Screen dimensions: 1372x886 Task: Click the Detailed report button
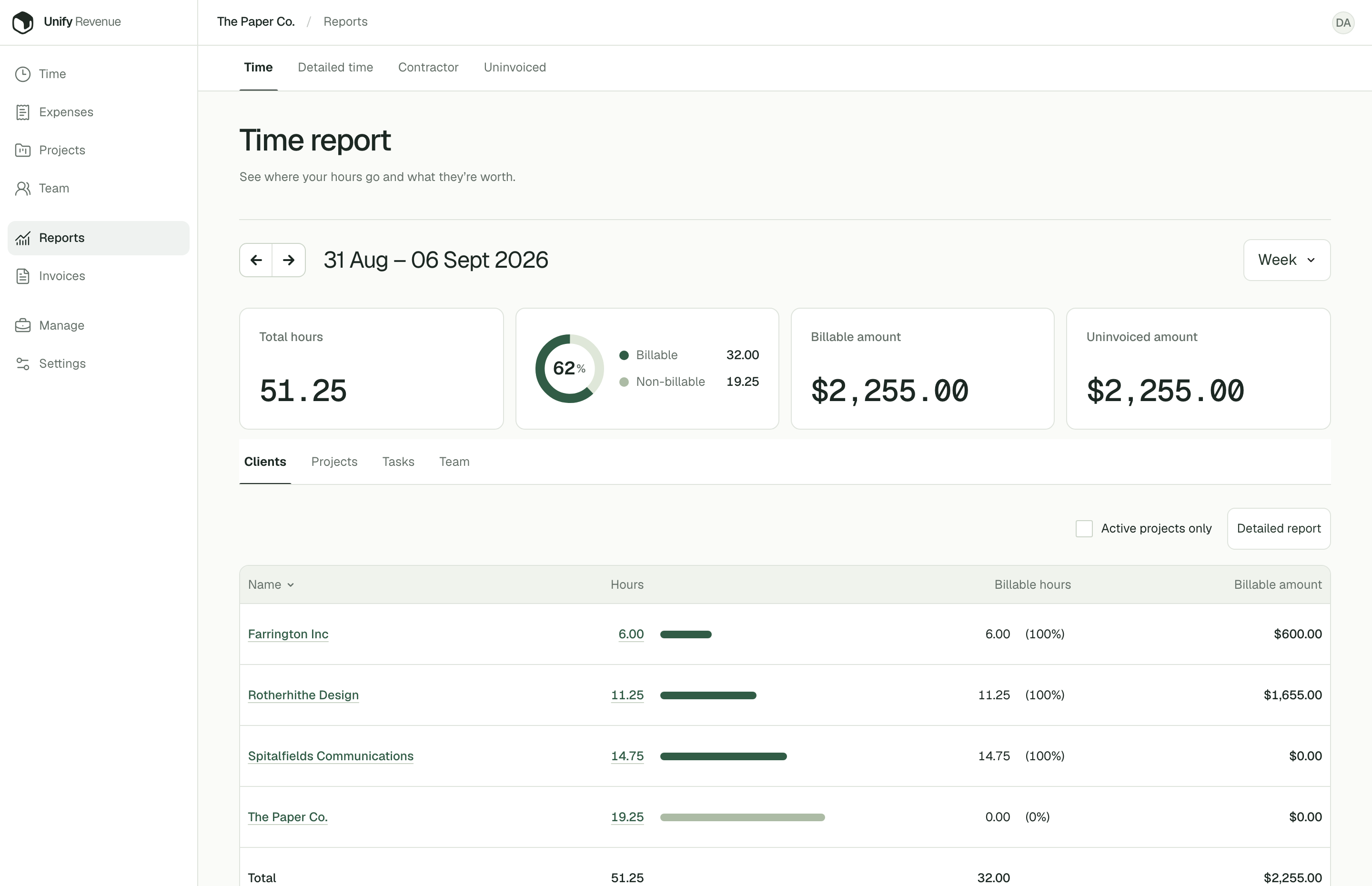tap(1278, 528)
